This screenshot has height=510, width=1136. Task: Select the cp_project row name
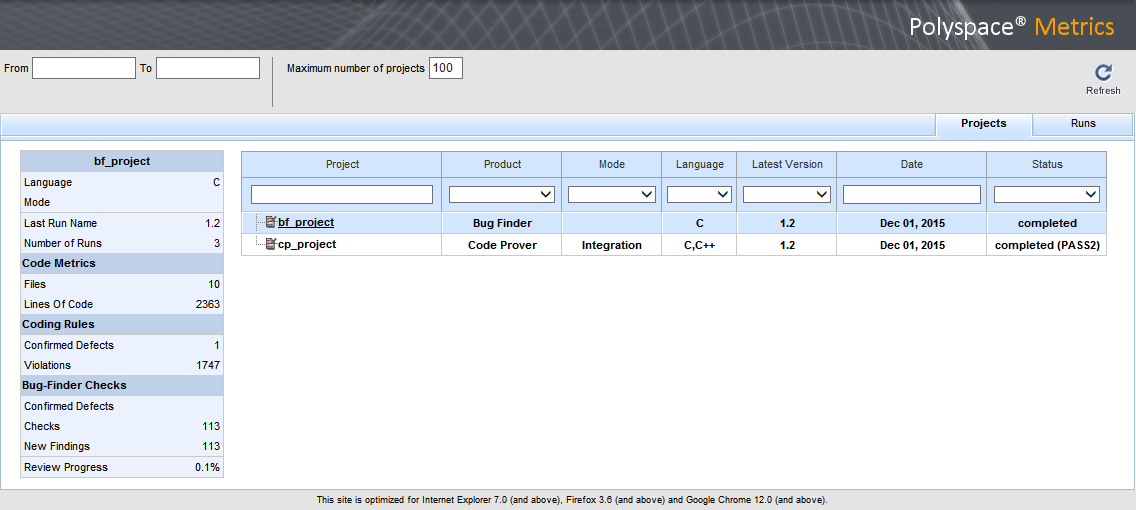point(307,245)
